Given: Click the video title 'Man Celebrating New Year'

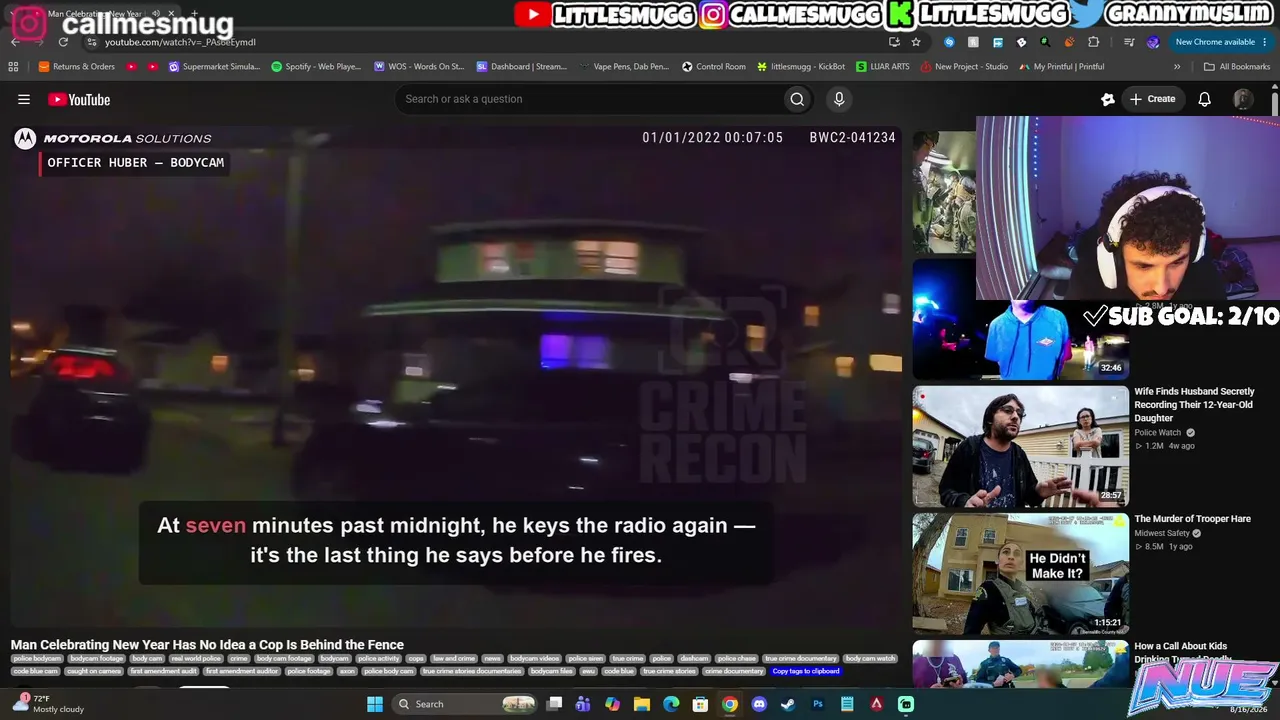Looking at the screenshot, I should [207, 645].
